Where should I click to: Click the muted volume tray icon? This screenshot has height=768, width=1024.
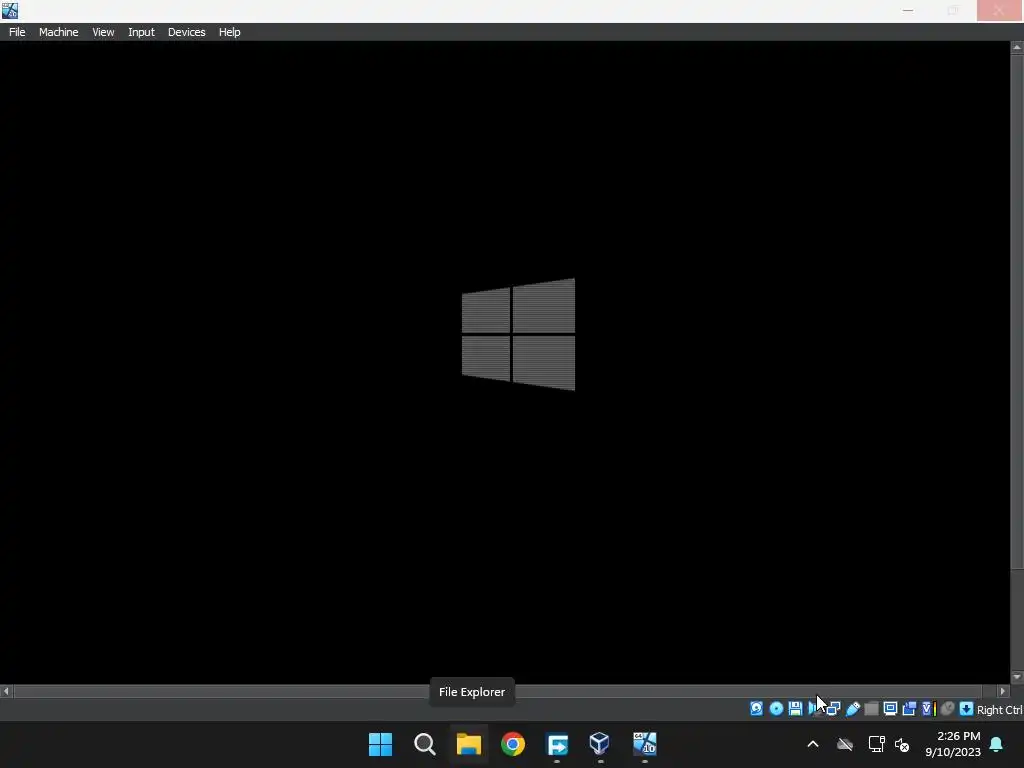point(902,744)
